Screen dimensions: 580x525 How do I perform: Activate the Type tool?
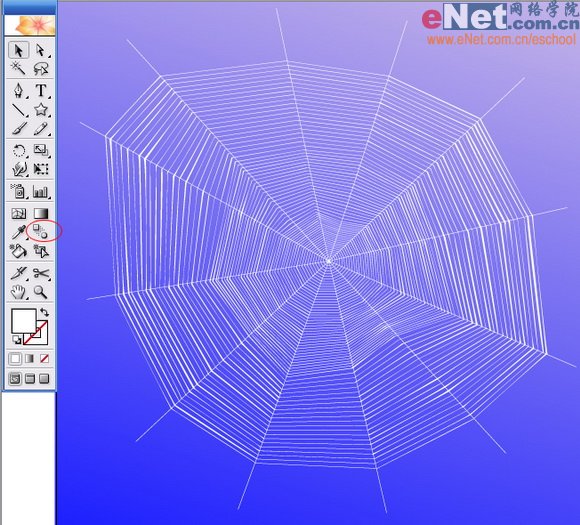pos(41,90)
